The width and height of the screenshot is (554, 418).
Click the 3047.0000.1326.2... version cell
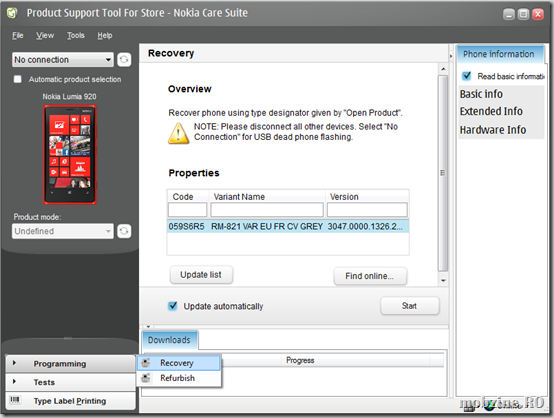365,226
